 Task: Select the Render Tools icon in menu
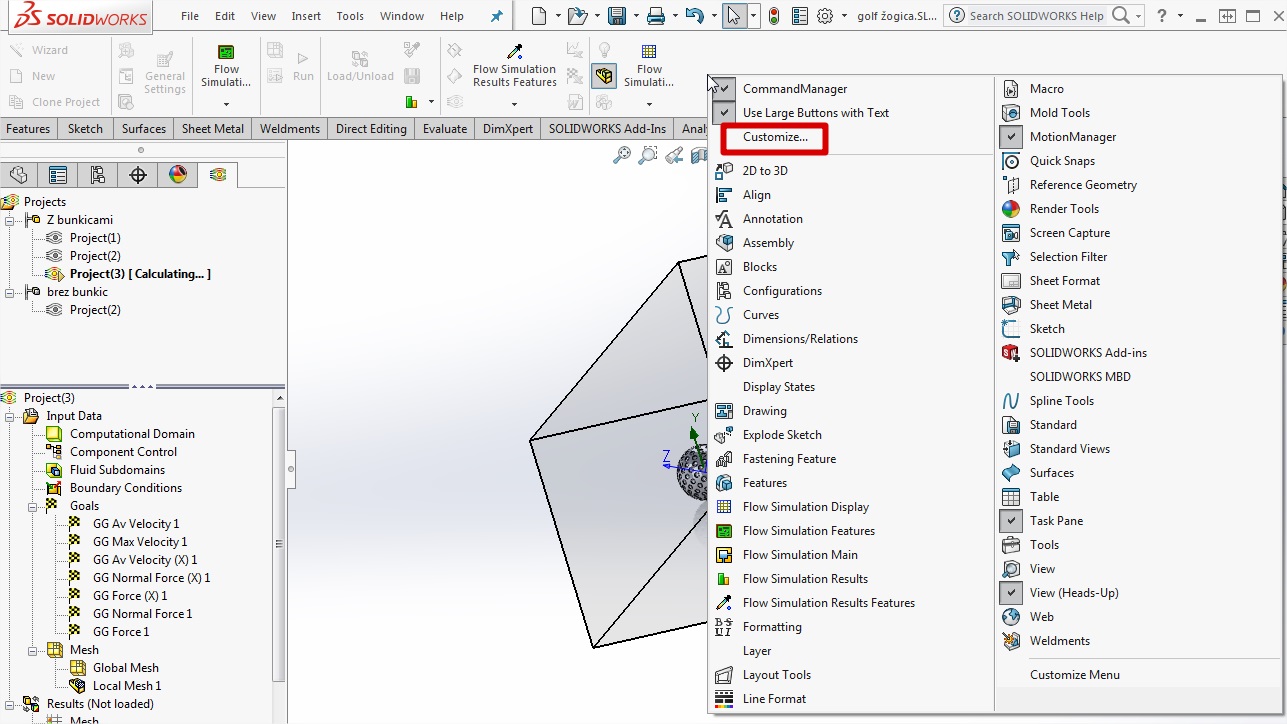tap(1011, 209)
